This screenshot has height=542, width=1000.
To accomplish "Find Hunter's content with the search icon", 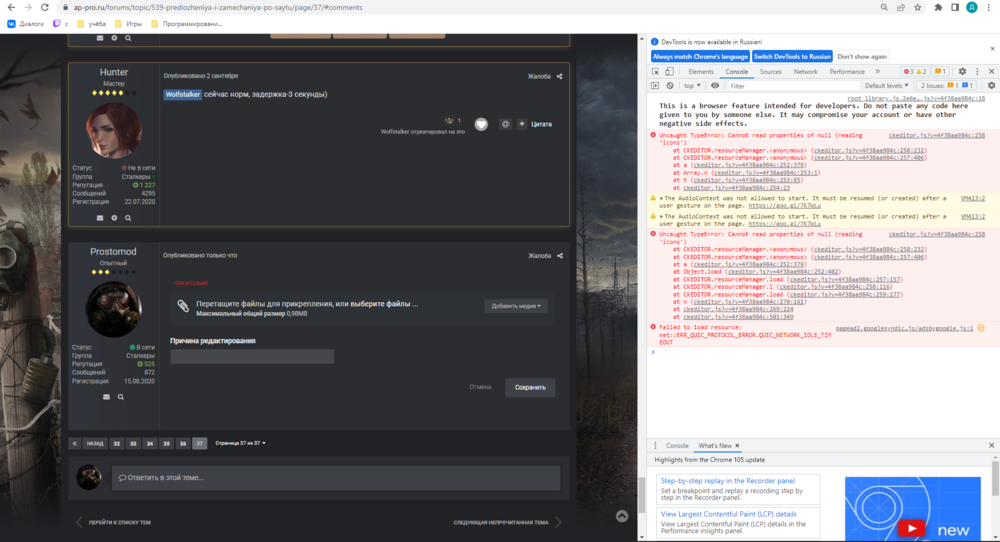I will 128,218.
